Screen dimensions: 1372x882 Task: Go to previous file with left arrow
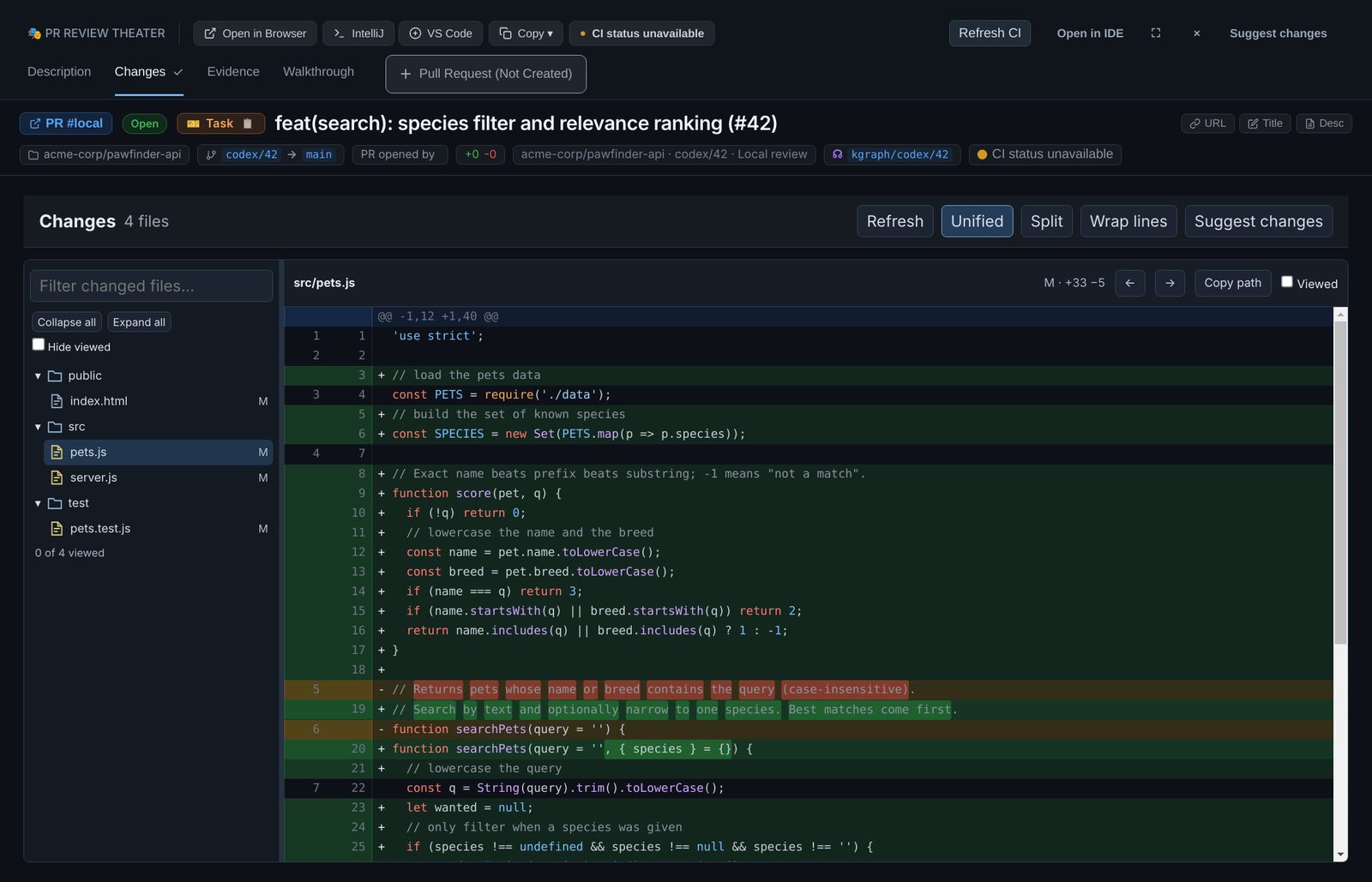(1130, 283)
